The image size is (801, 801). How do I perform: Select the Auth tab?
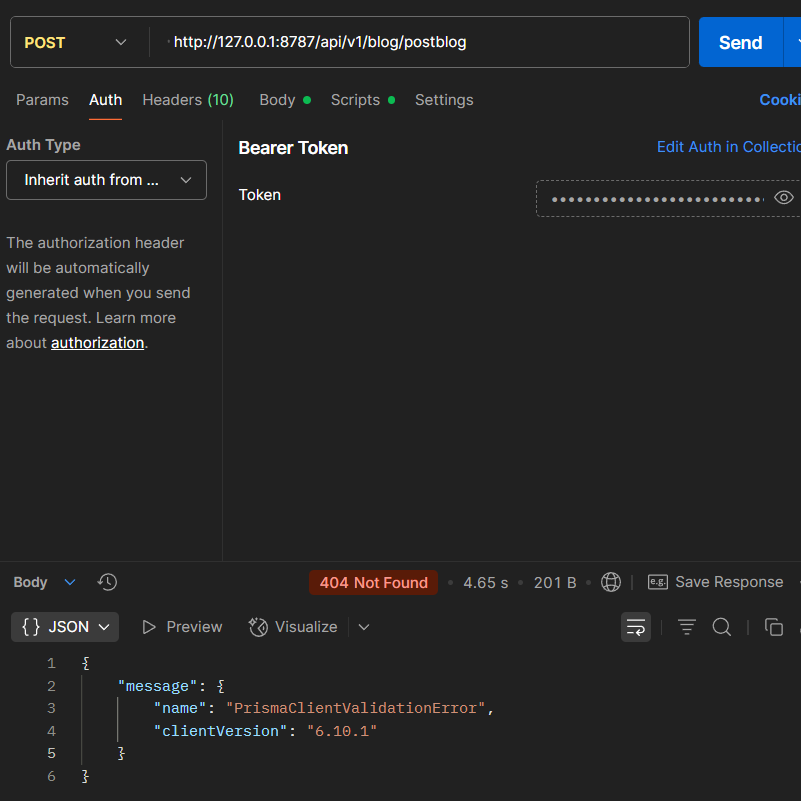[105, 100]
